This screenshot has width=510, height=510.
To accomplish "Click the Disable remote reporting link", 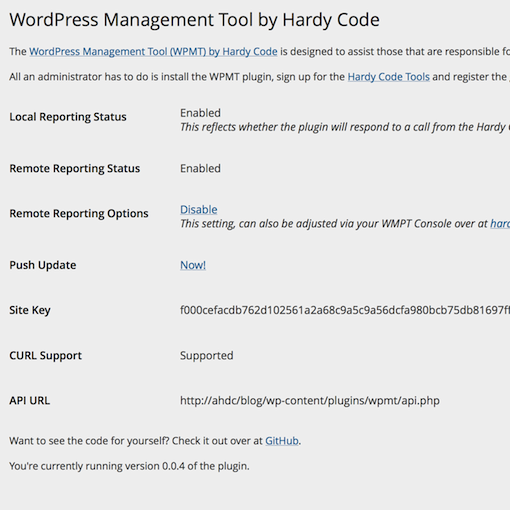I will (199, 209).
